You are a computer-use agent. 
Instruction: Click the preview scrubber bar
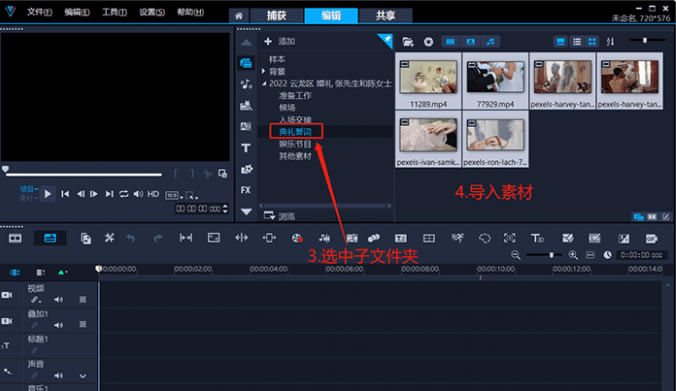[x=84, y=174]
